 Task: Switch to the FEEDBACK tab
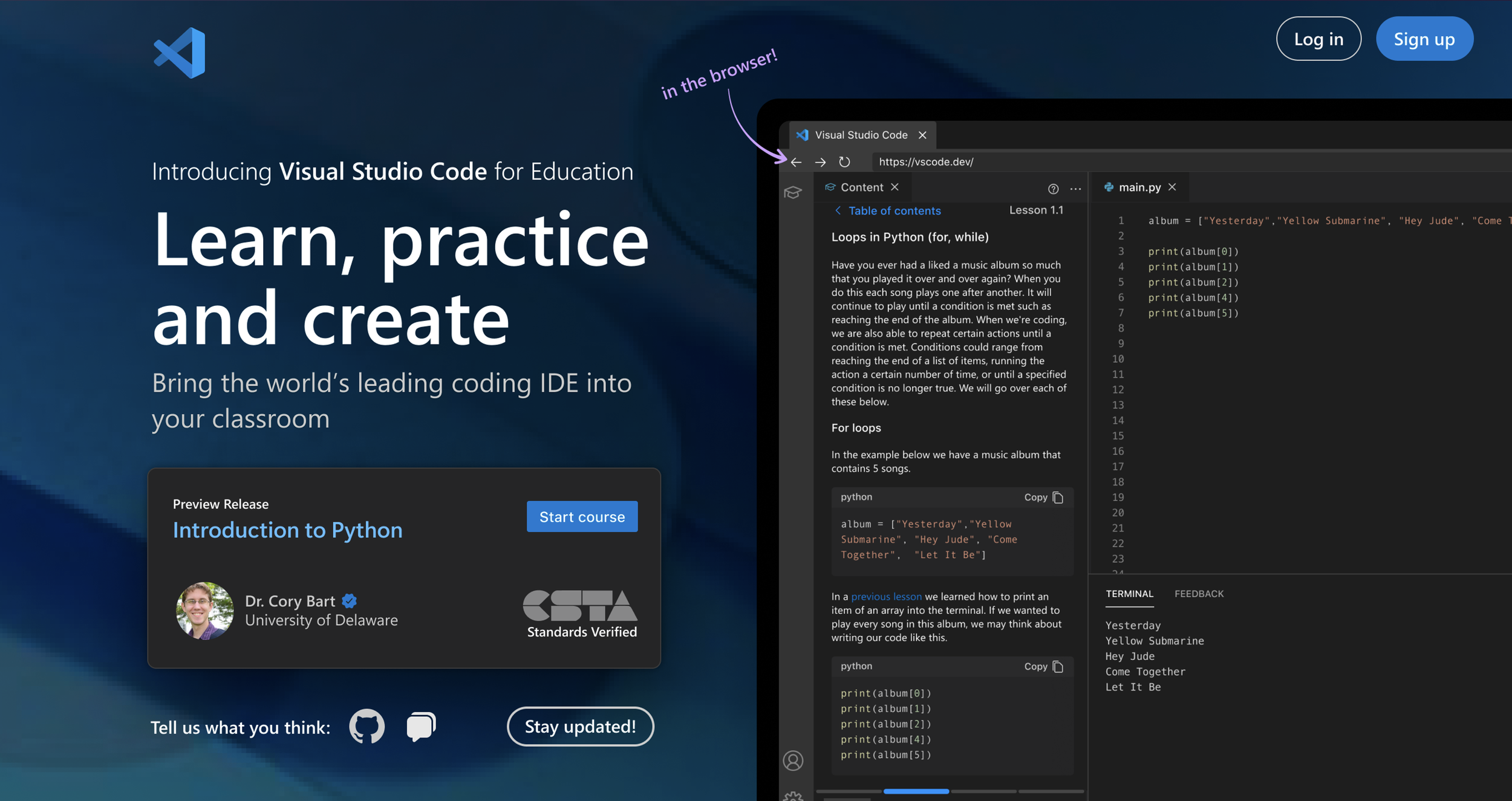pyautogui.click(x=1198, y=594)
